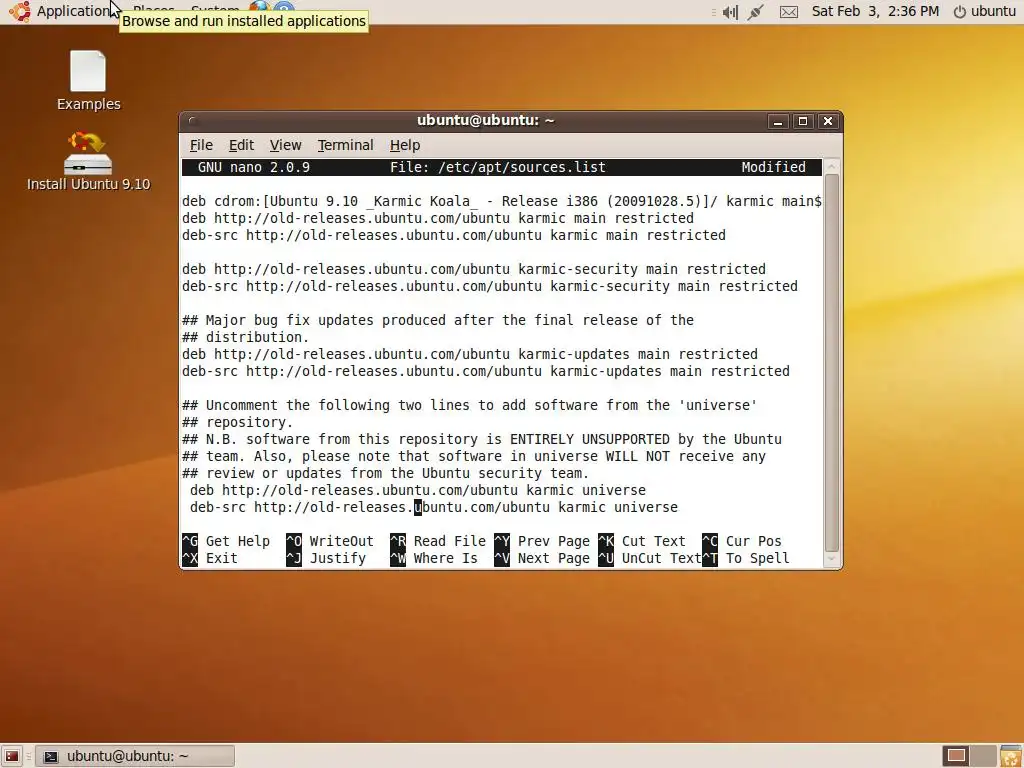Click the terminal window menu icon in titlebar
1024x768 pixels.
tap(192, 120)
